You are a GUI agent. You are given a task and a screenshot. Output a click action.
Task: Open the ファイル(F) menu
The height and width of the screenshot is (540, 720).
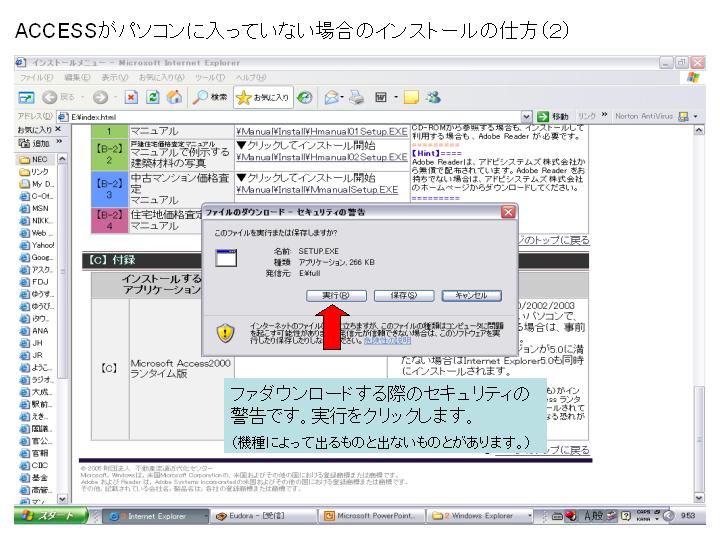tap(36, 78)
